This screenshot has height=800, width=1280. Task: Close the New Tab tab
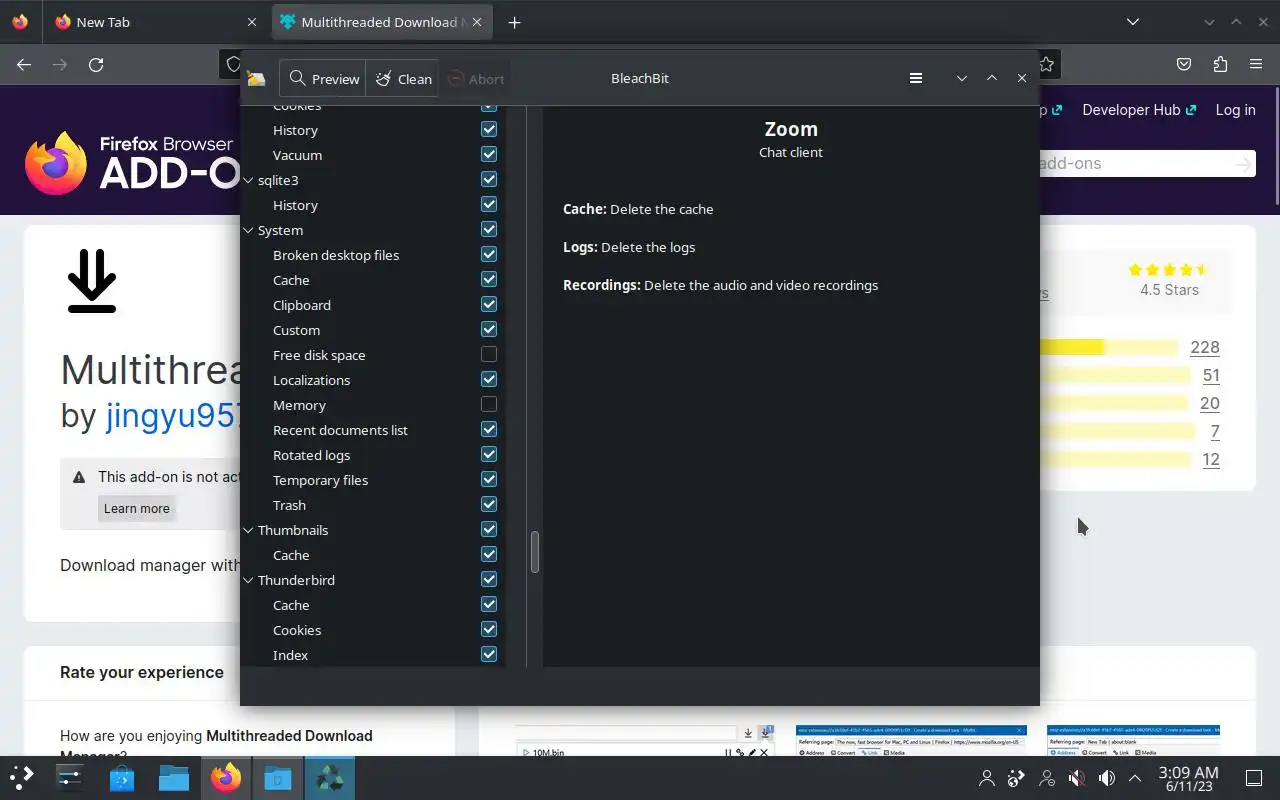[252, 22]
